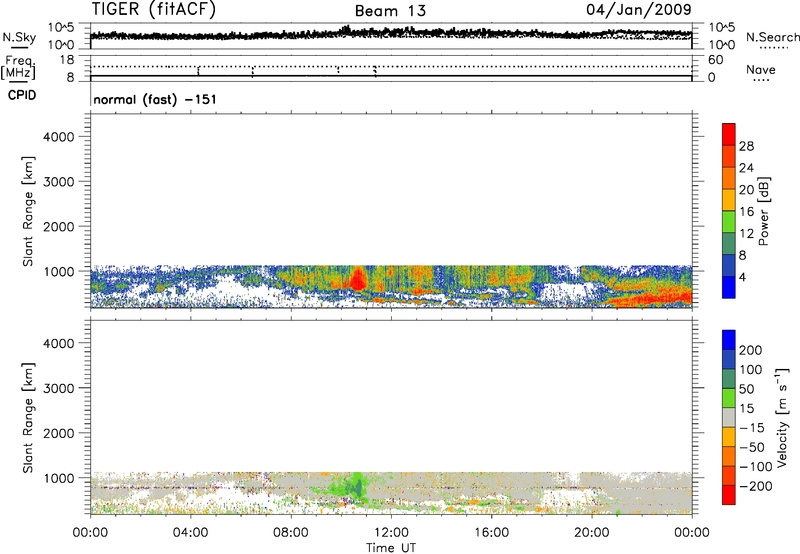
Task: Click the bright blue top Velocity colorbar swatch
Action: pyautogui.click(x=729, y=340)
